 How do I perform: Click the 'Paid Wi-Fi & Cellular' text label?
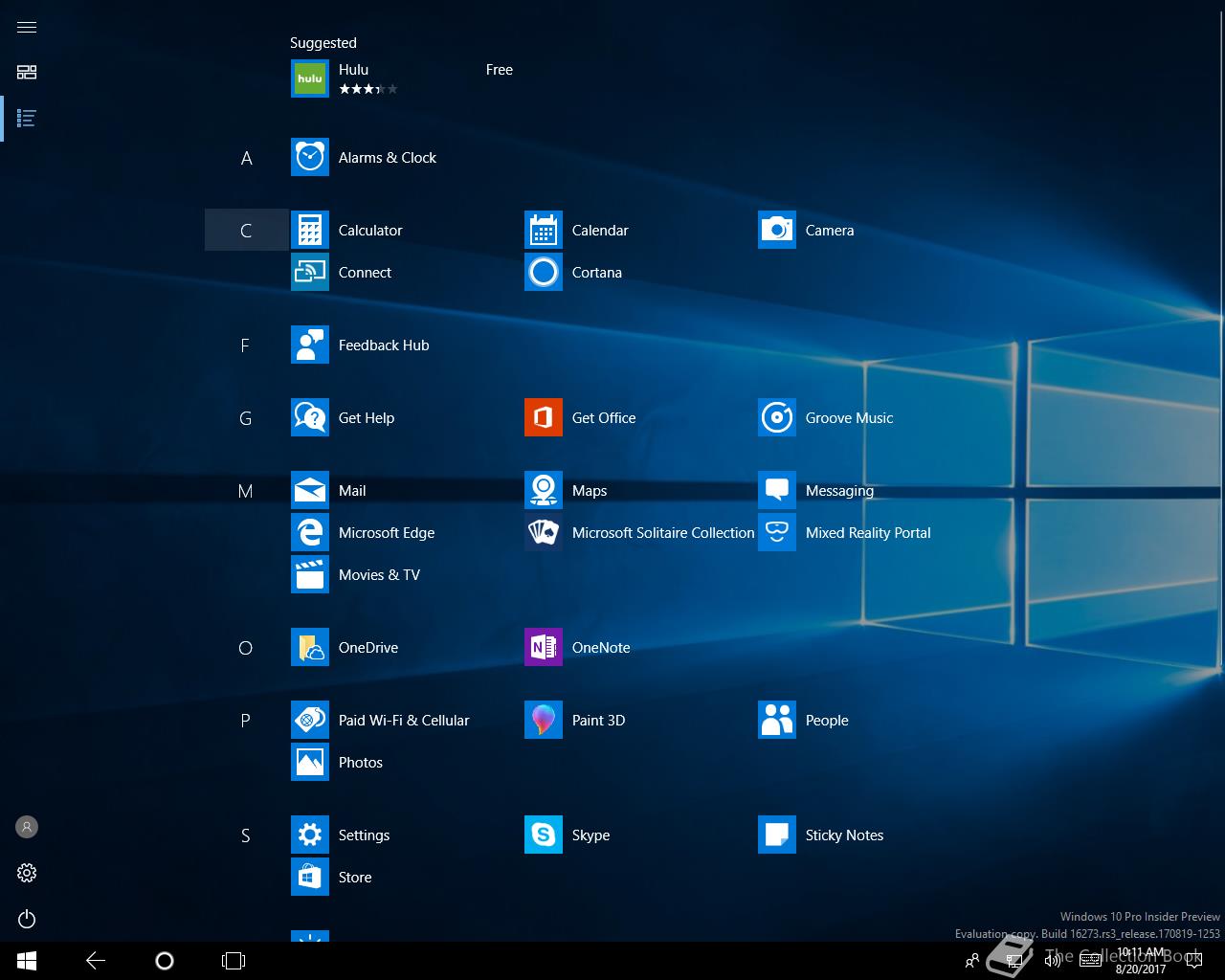[404, 721]
